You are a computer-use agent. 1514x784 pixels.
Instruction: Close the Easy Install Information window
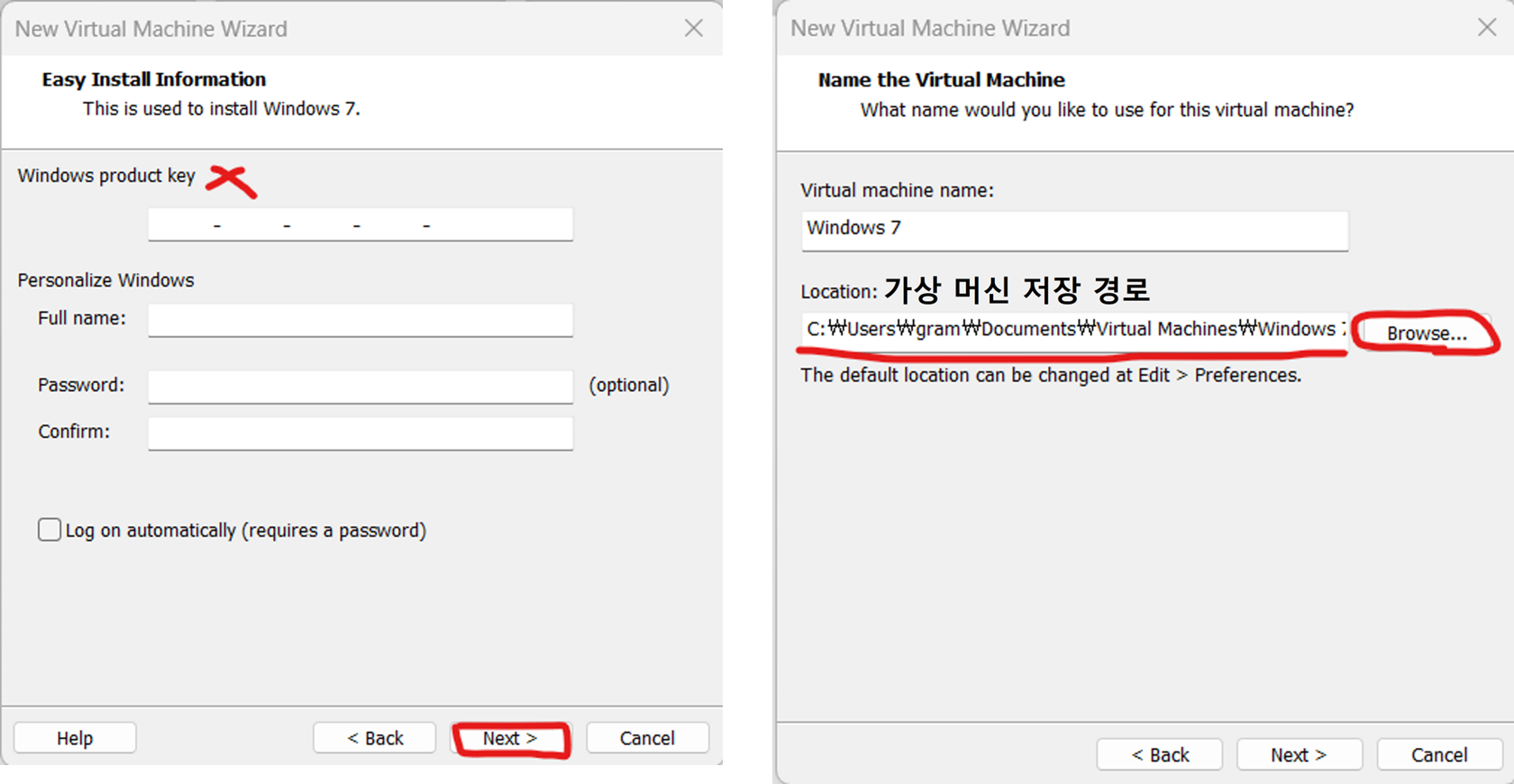pyautogui.click(x=694, y=28)
